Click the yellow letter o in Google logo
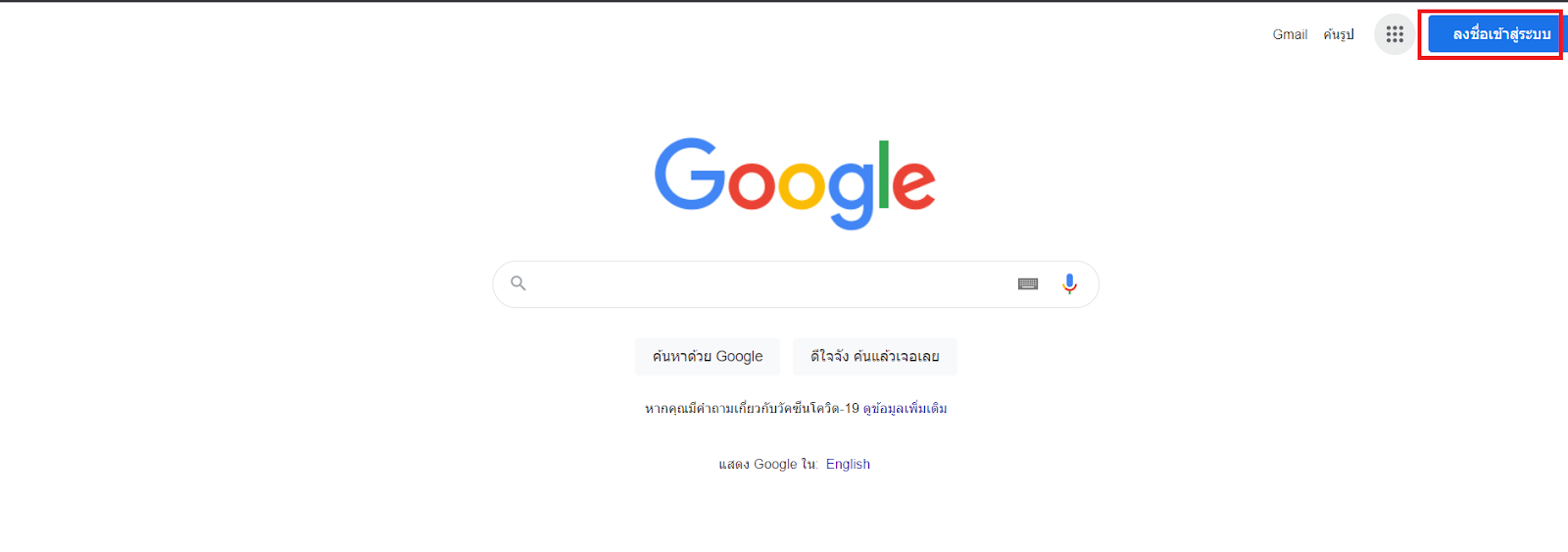The height and width of the screenshot is (552, 1568). pyautogui.click(x=801, y=185)
